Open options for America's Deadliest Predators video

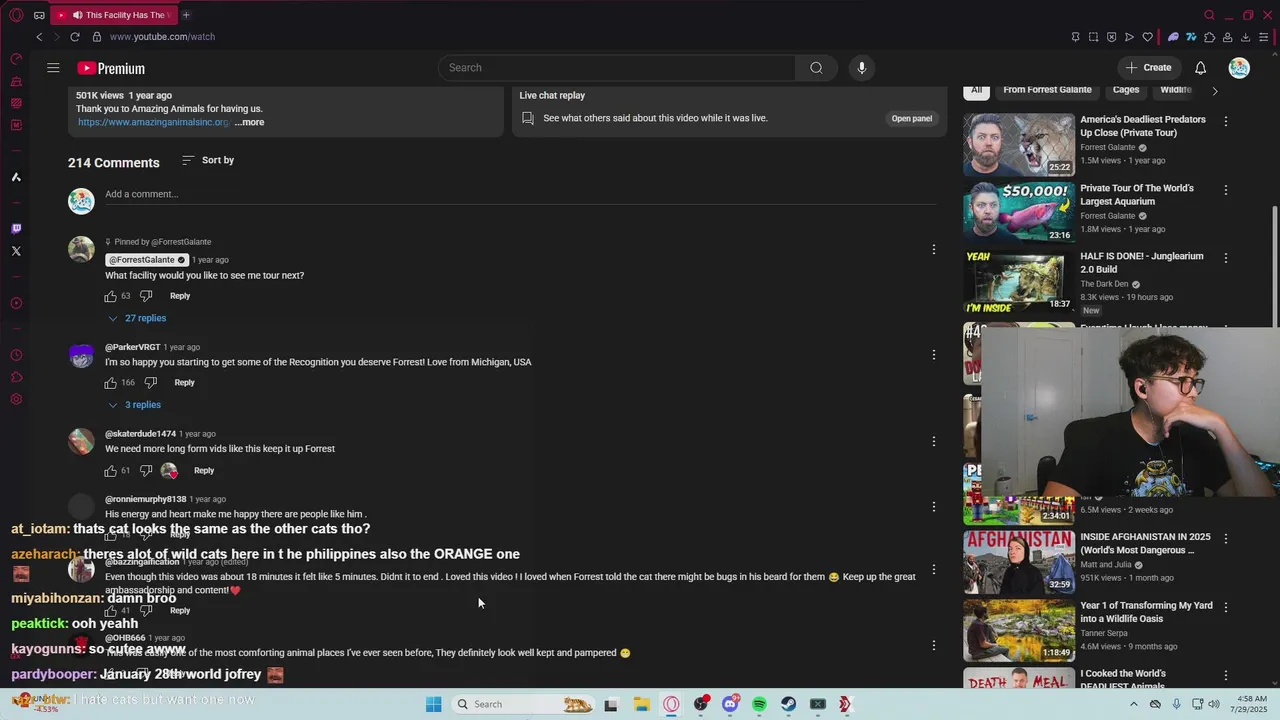click(x=1226, y=121)
